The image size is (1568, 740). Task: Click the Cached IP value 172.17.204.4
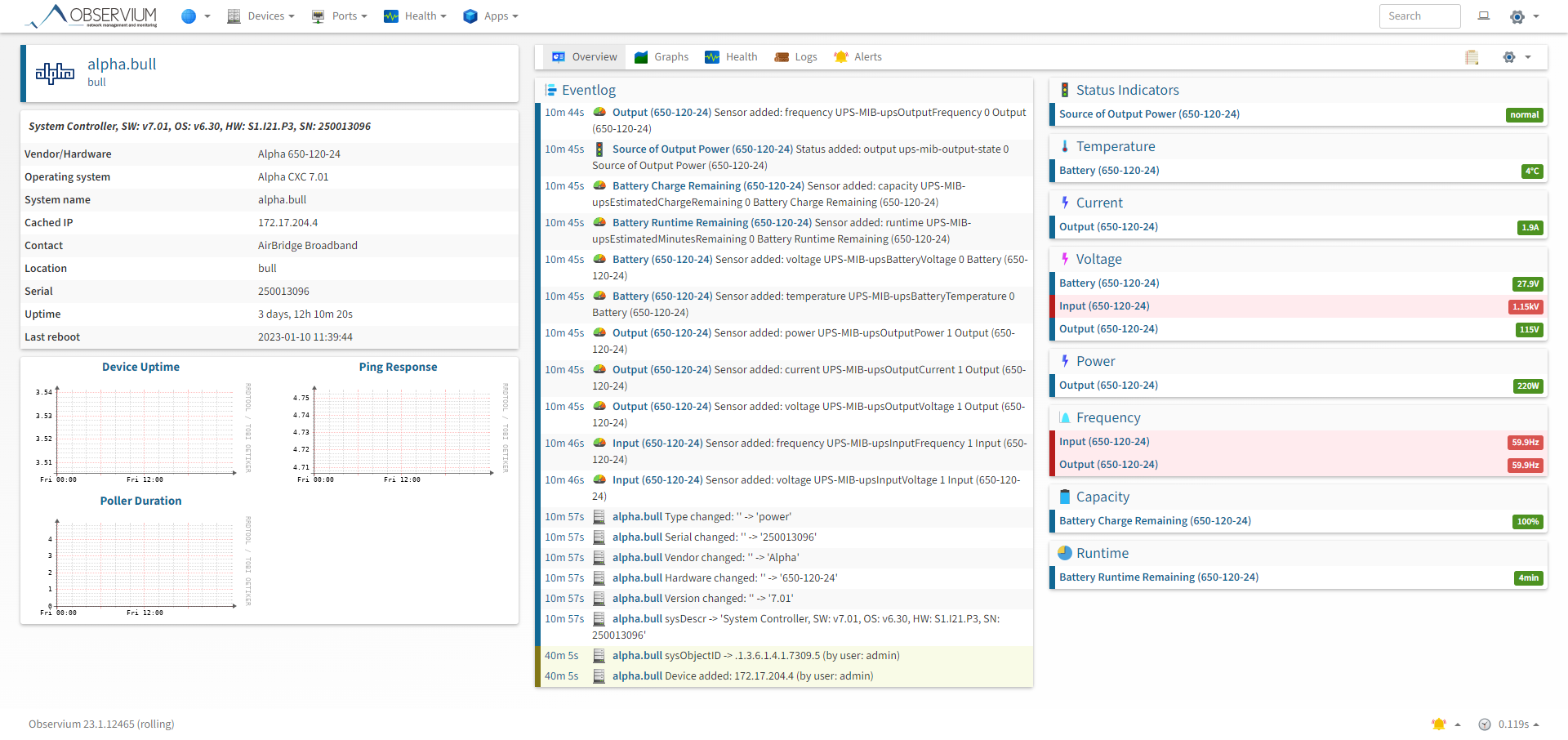(x=287, y=223)
